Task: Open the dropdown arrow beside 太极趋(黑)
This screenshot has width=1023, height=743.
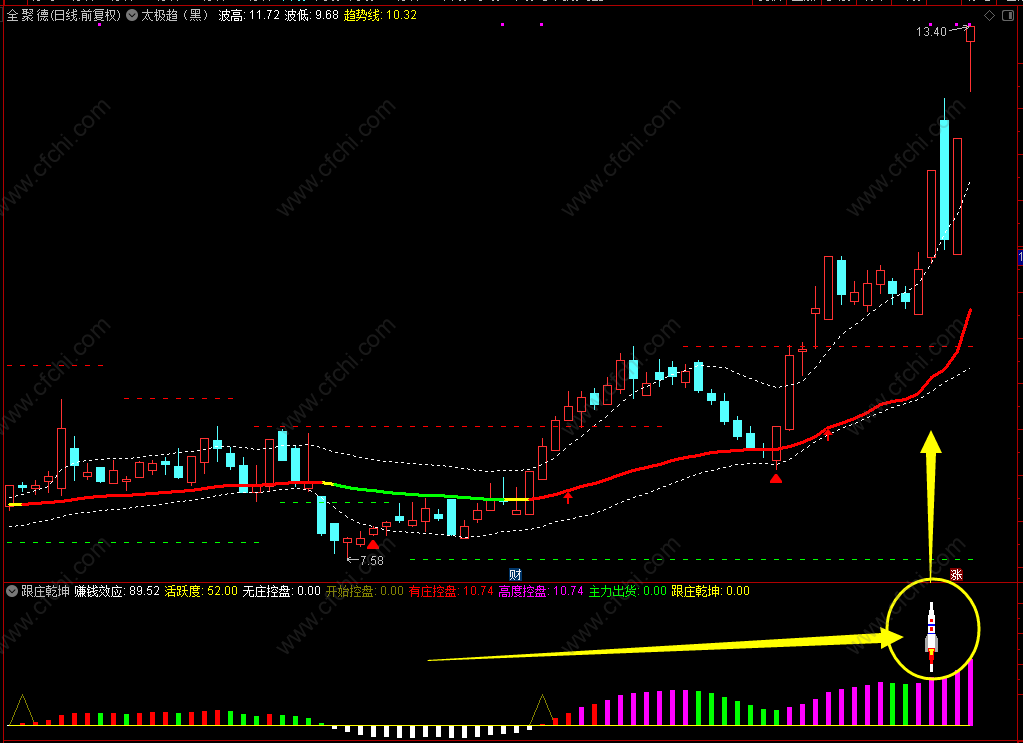Action: [x=132, y=15]
